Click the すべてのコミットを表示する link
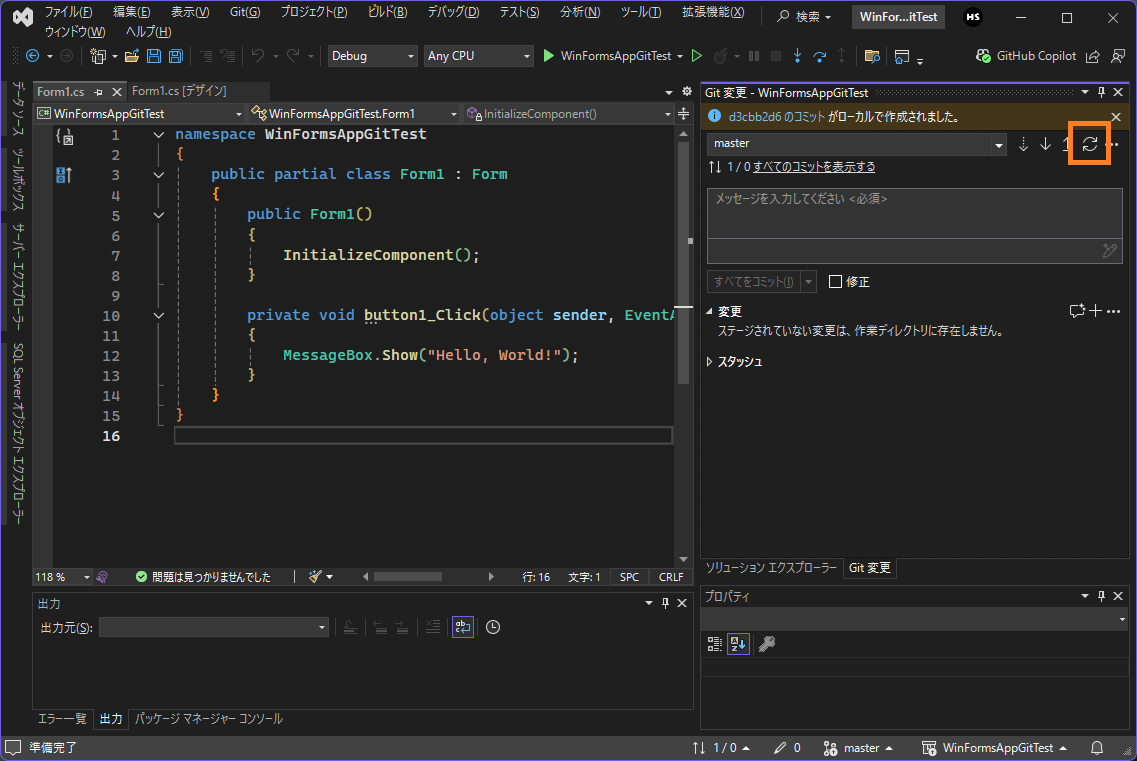This screenshot has width=1137, height=761. coord(813,167)
